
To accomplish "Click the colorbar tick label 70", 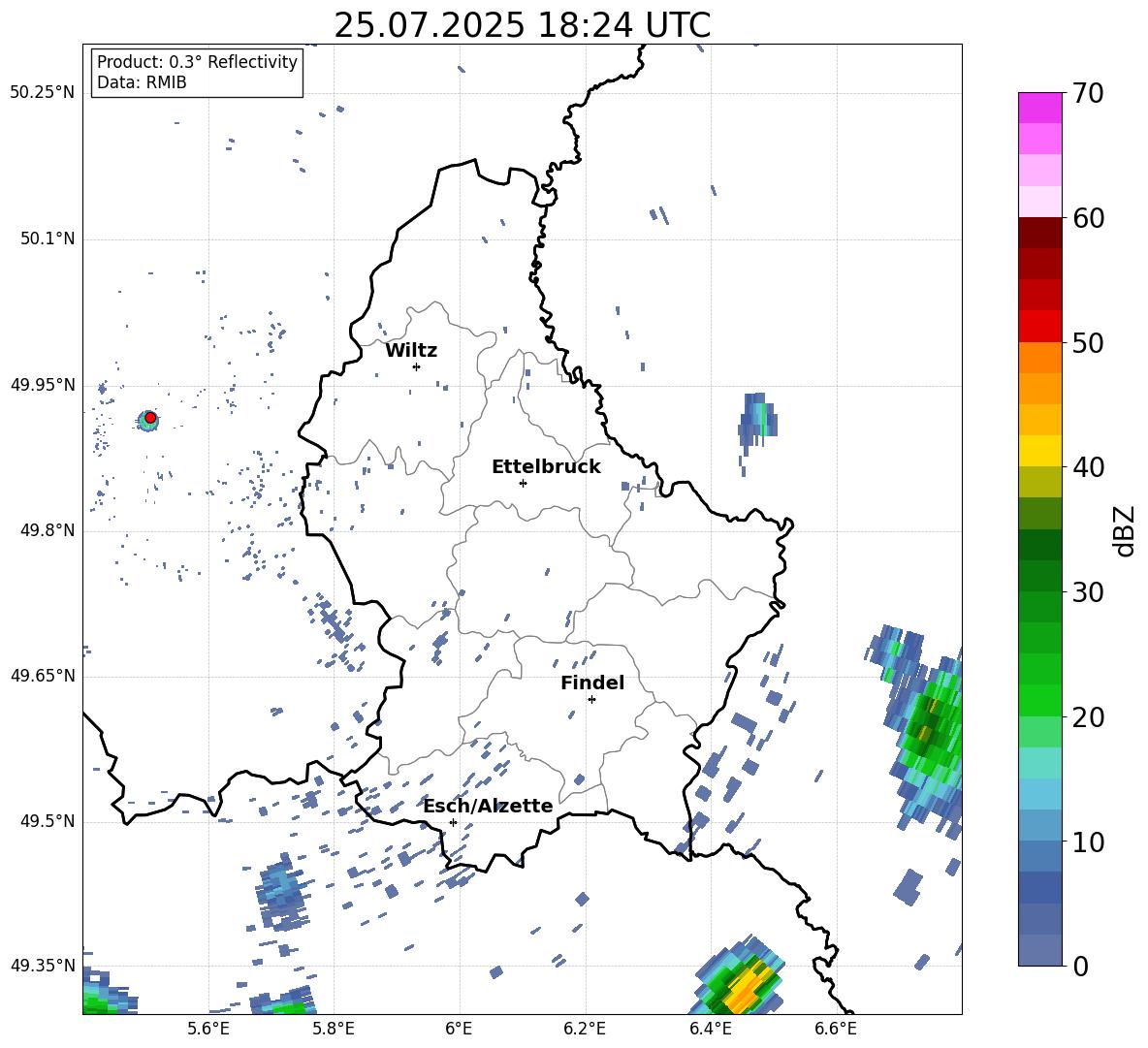I will (1088, 93).
